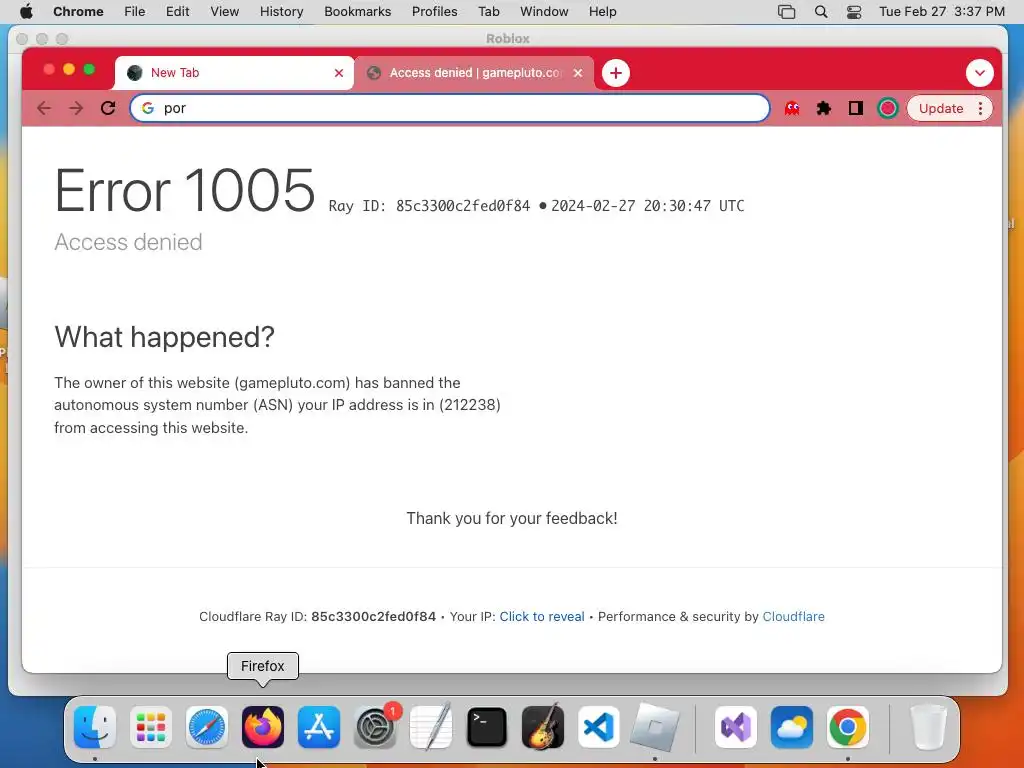Image resolution: width=1024 pixels, height=768 pixels.
Task: Open Spotlight search in the menu bar
Action: point(821,12)
